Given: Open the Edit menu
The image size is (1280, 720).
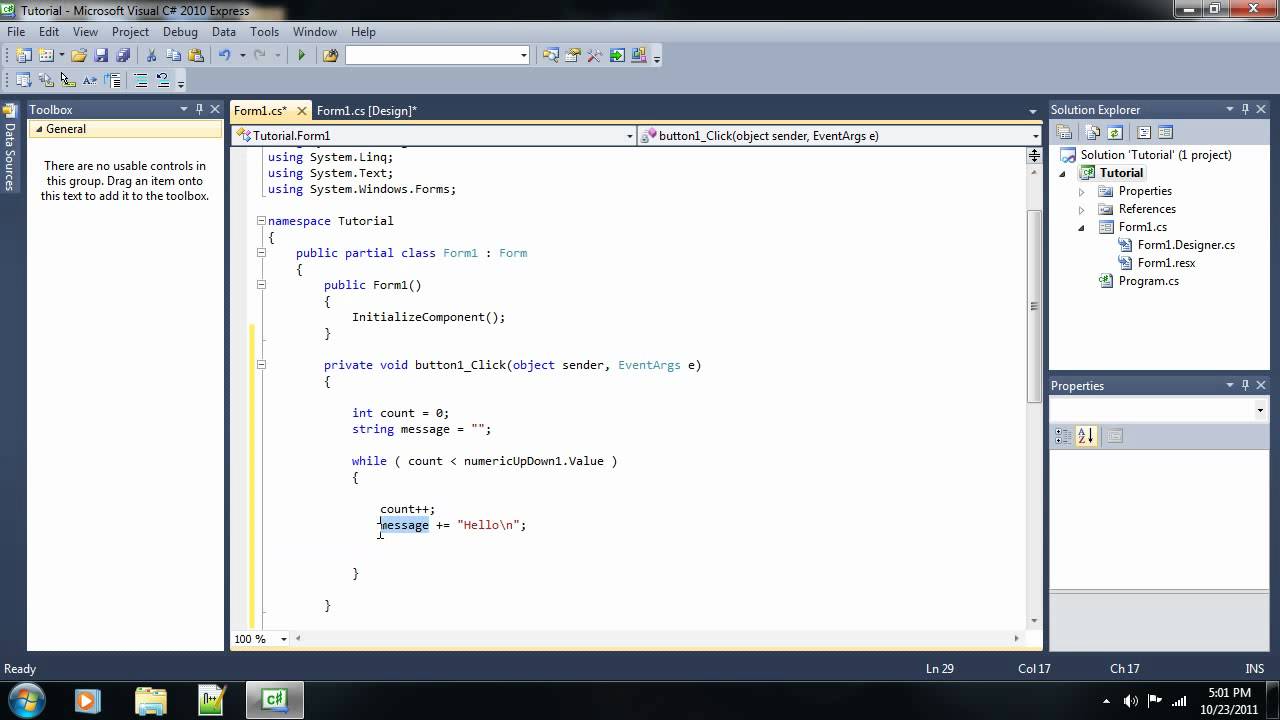Looking at the screenshot, I should point(49,32).
